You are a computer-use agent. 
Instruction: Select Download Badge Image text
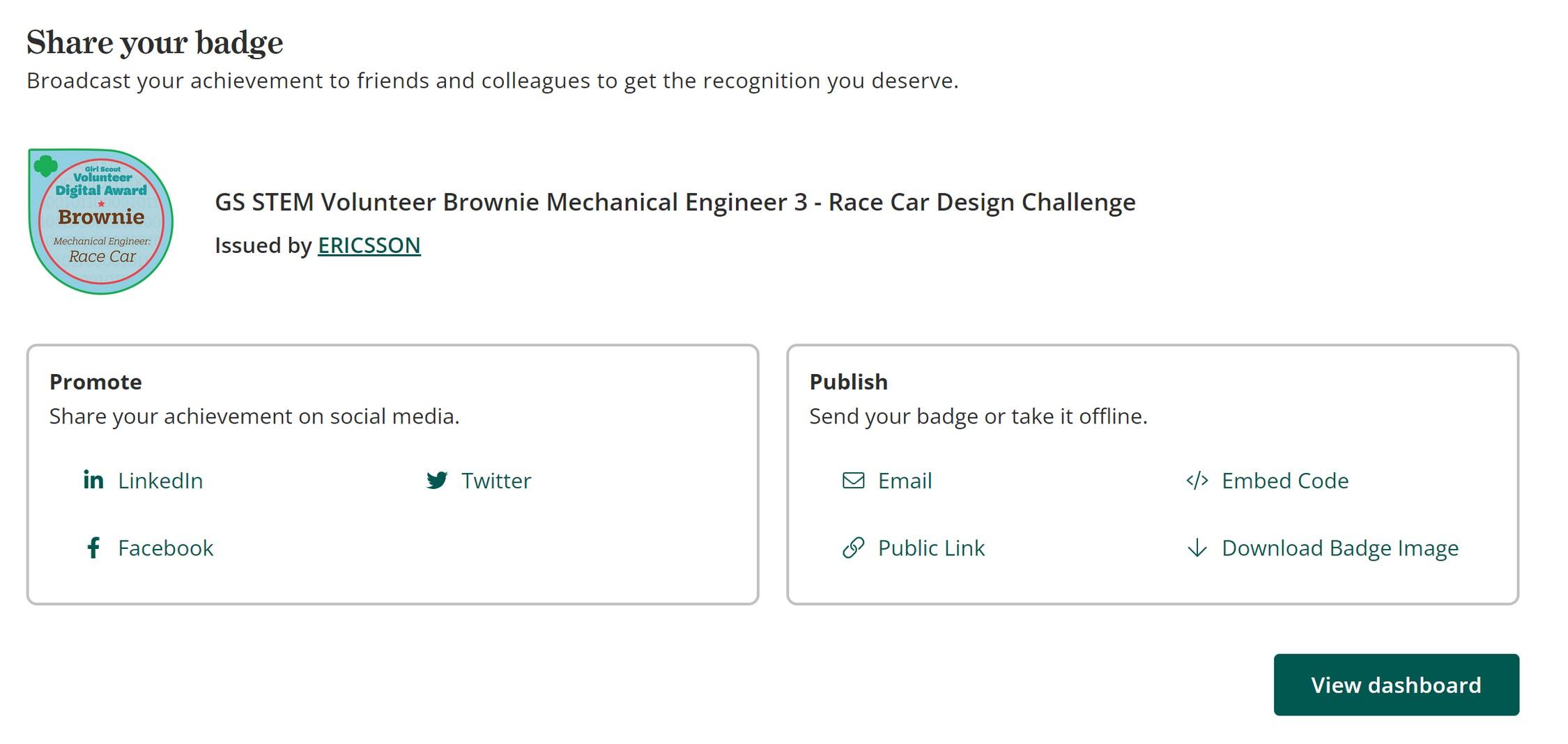click(1340, 548)
